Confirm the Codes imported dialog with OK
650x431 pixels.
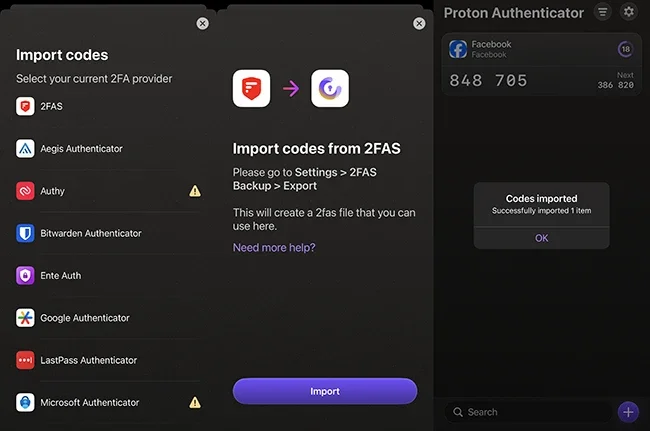click(541, 238)
